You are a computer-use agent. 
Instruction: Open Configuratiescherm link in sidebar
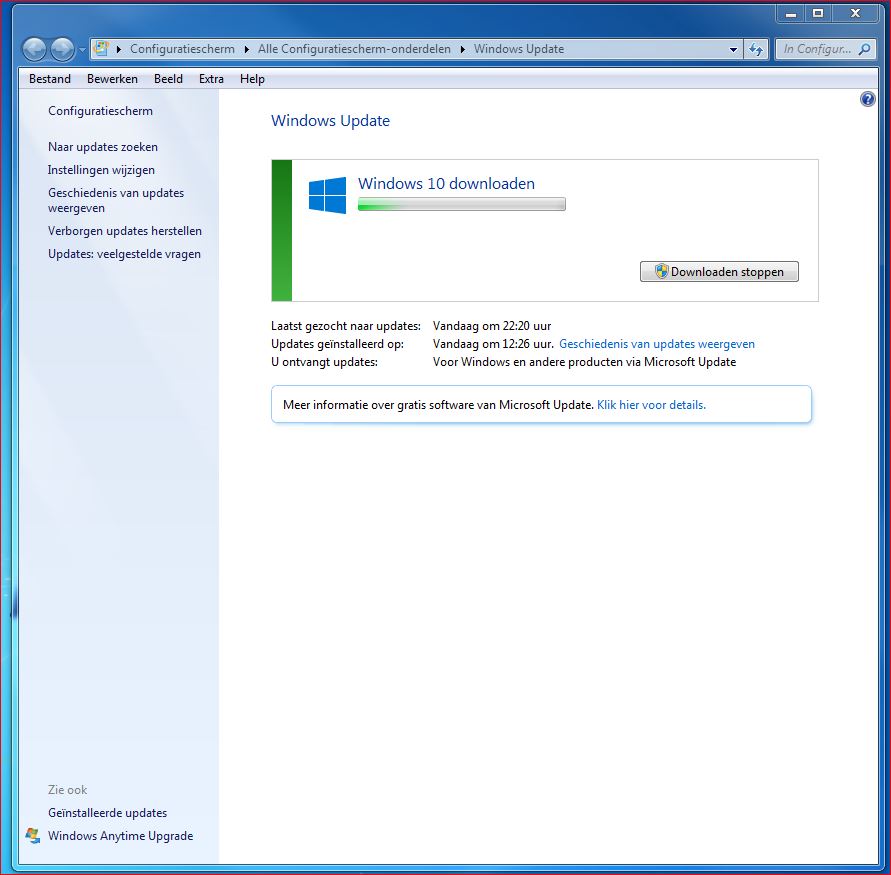[x=101, y=111]
